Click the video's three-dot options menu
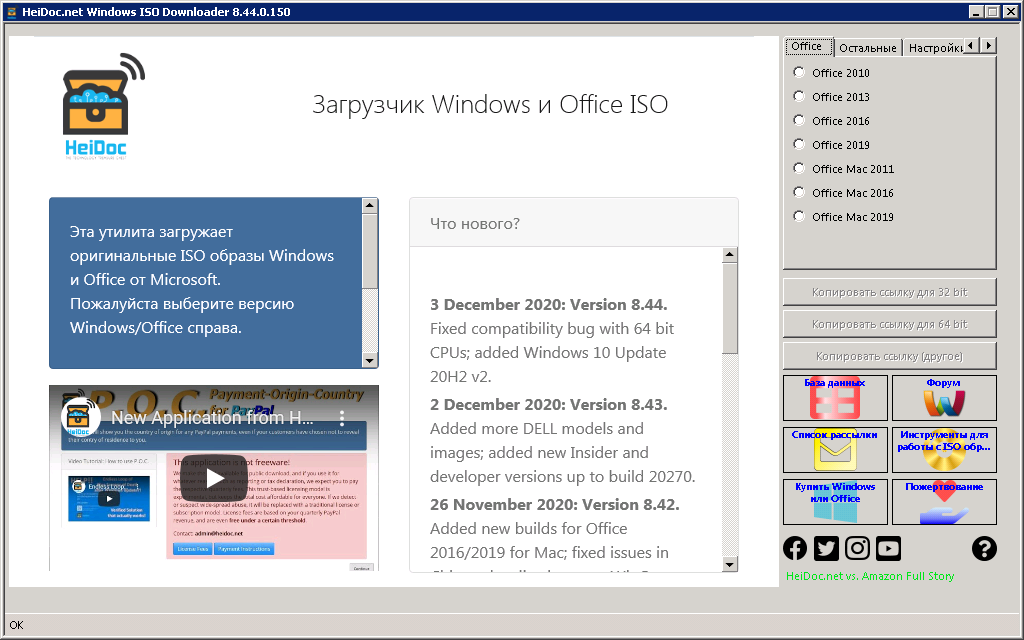This screenshot has width=1024, height=640. pos(342,417)
